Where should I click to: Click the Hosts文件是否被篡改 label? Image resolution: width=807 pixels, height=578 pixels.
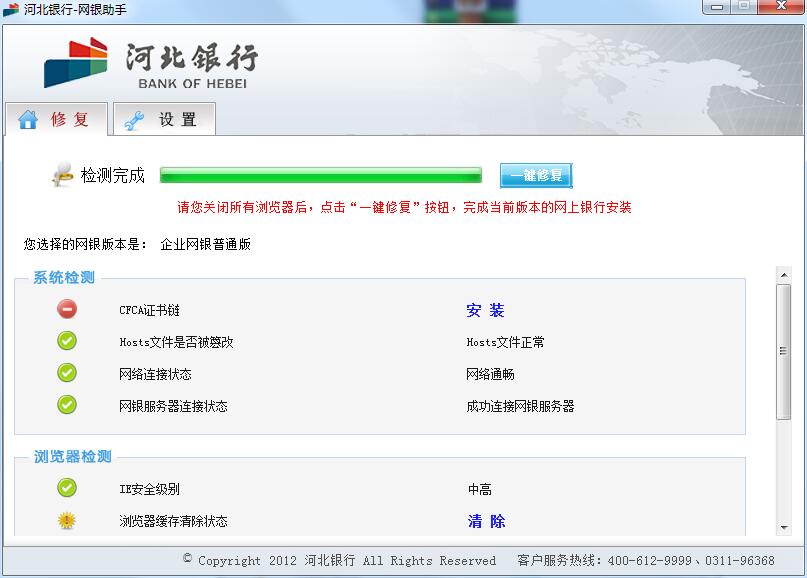pyautogui.click(x=176, y=342)
